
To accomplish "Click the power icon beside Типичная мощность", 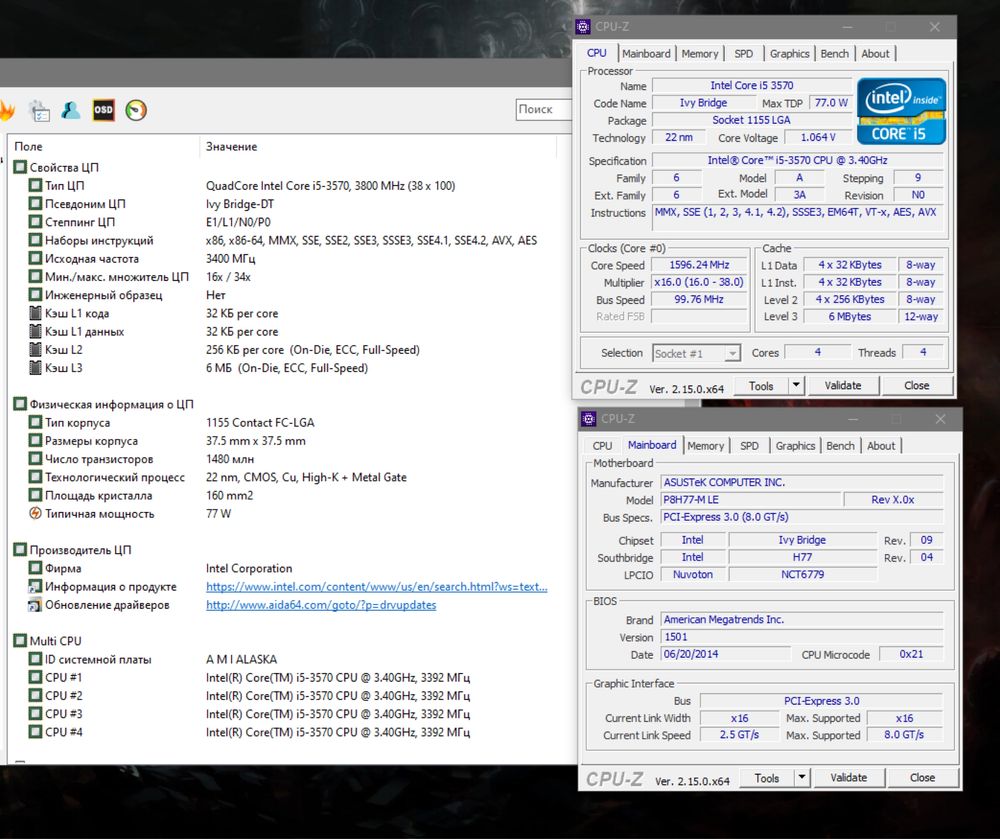I will point(36,513).
